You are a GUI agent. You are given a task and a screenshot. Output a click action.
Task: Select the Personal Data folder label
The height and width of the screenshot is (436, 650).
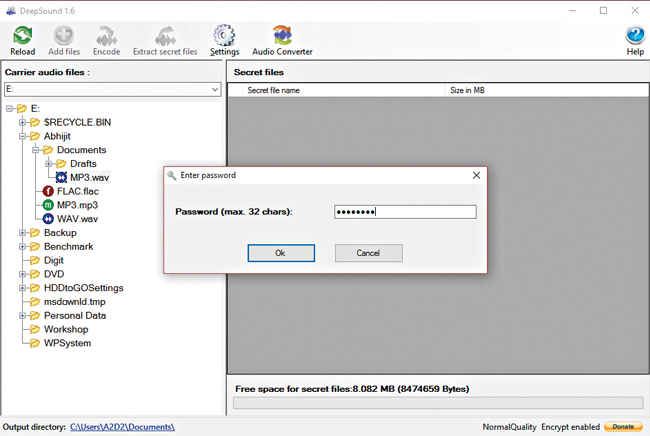coord(75,315)
